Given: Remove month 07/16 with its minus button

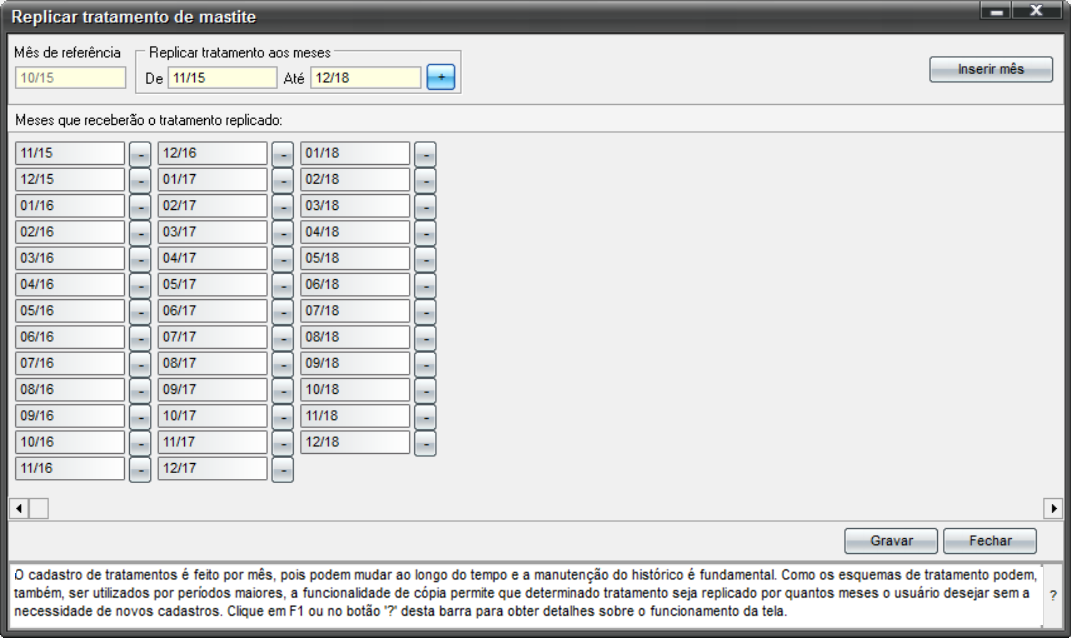Looking at the screenshot, I should 140,364.
